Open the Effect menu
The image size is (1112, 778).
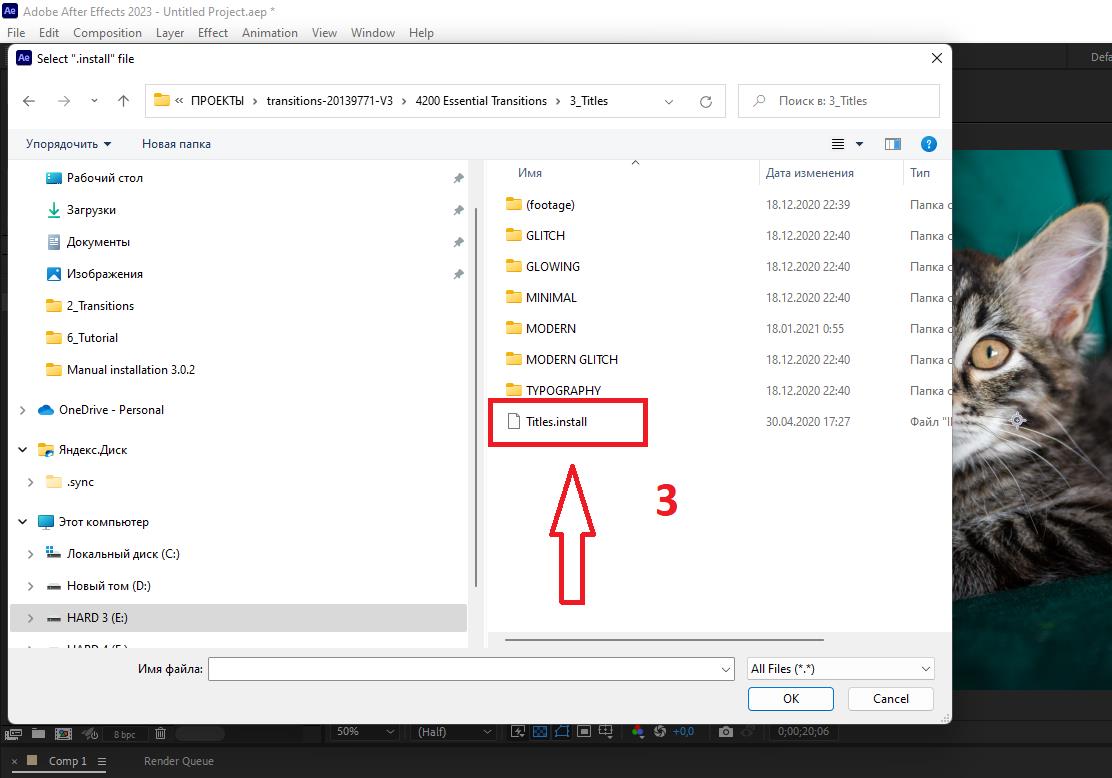[x=213, y=33]
